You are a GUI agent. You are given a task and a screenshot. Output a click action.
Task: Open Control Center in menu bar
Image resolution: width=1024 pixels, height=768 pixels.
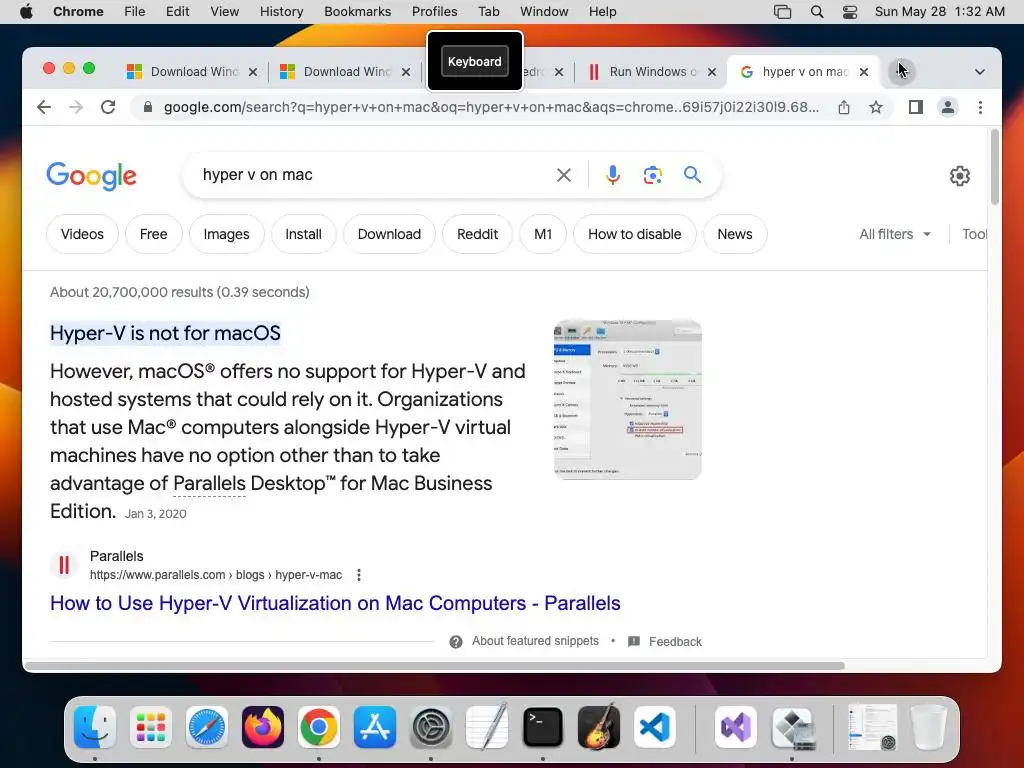[x=850, y=12]
